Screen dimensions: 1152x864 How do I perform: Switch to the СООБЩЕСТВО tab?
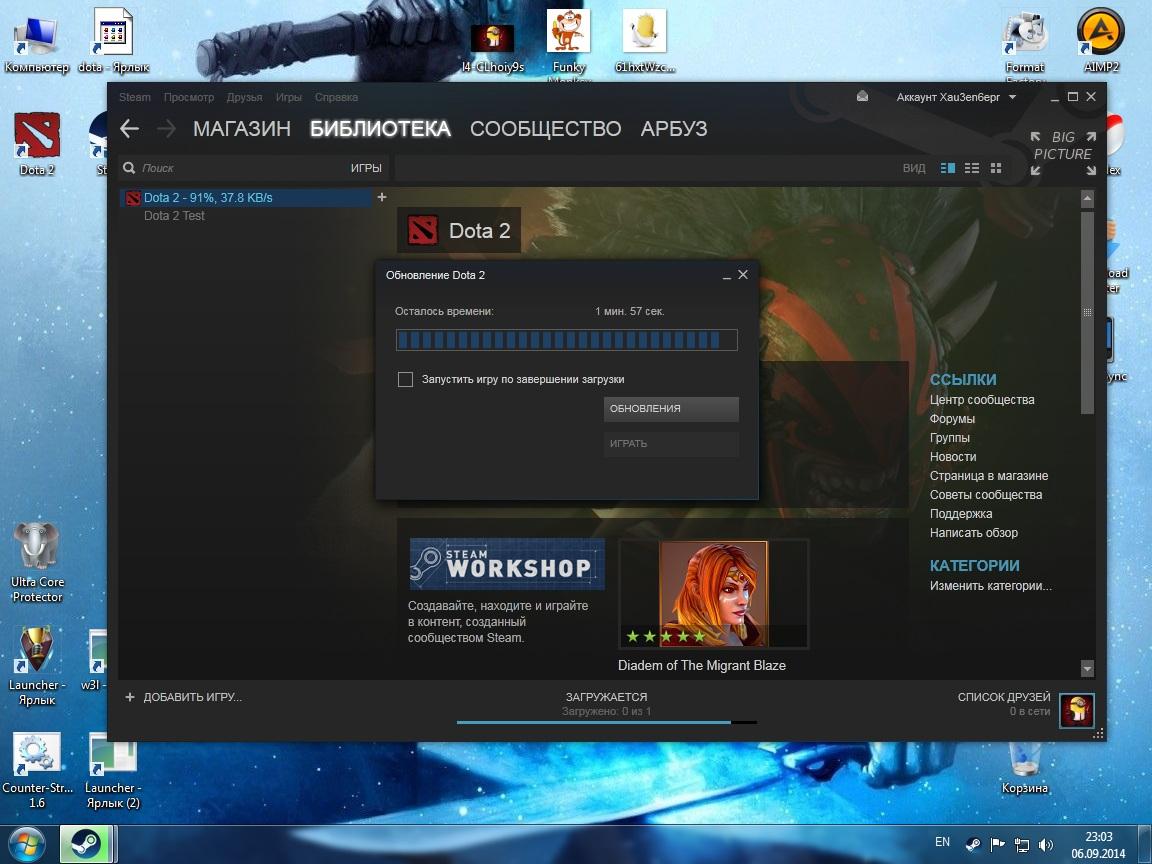coord(545,129)
